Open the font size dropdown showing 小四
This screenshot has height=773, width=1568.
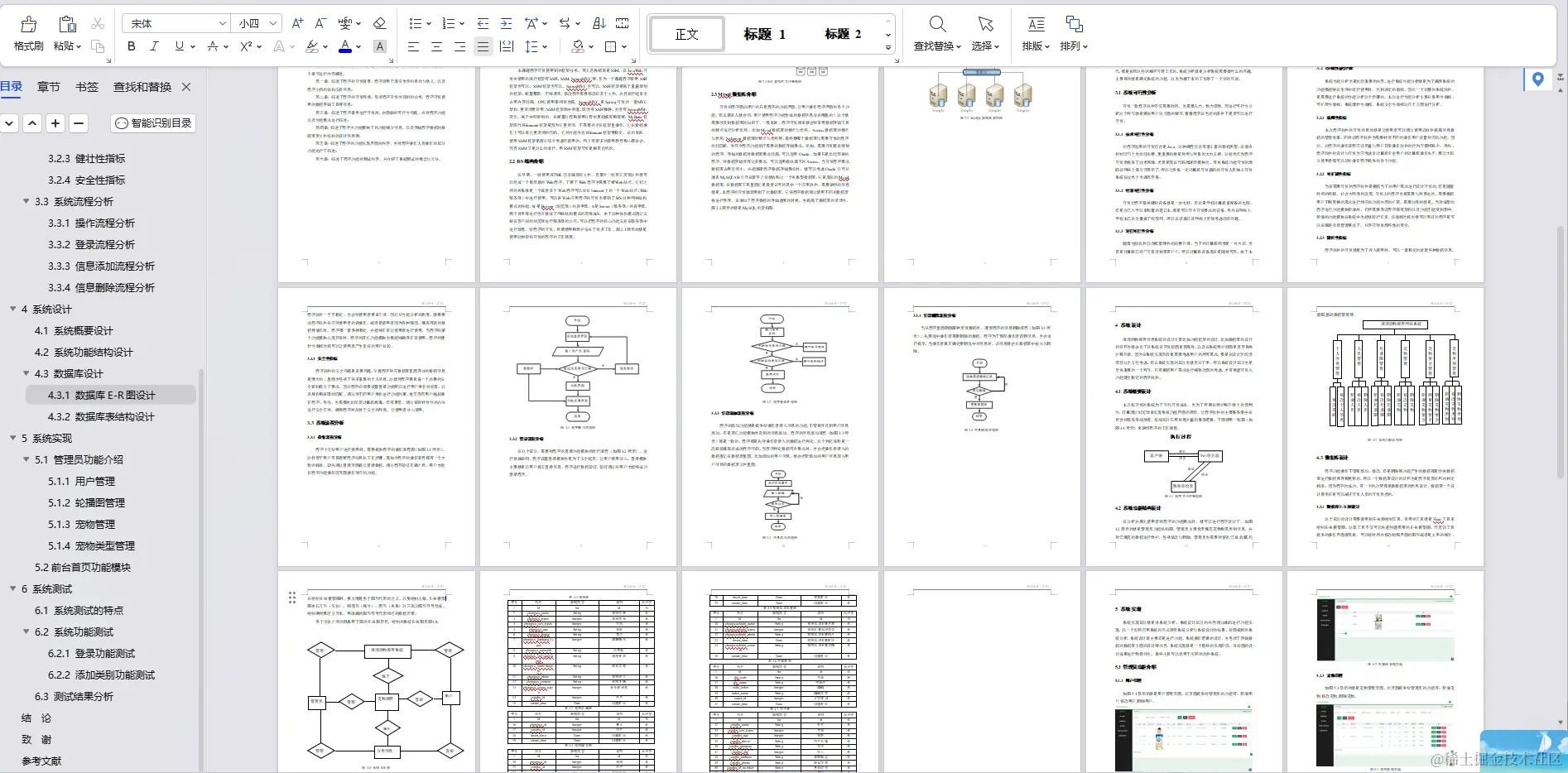(x=257, y=23)
